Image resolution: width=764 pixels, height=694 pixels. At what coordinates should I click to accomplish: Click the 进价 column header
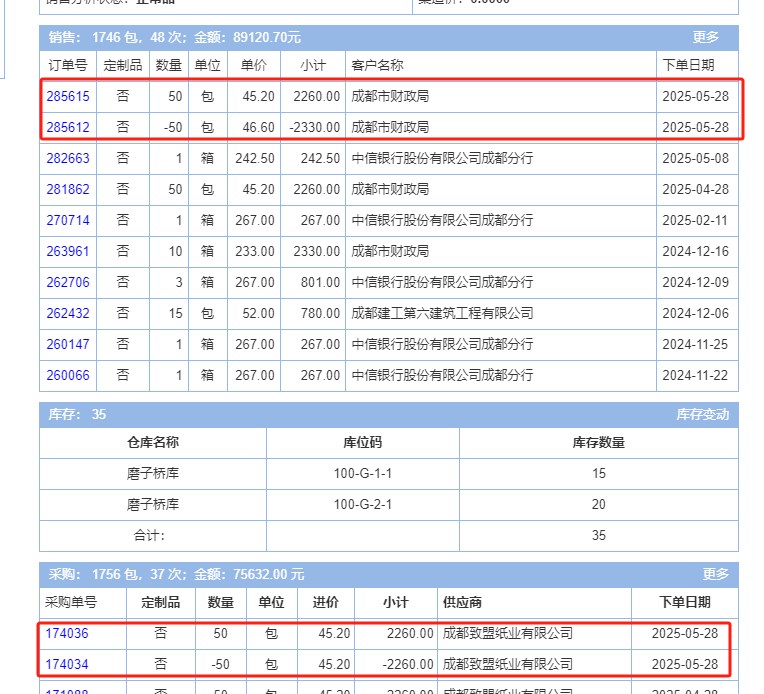325,602
